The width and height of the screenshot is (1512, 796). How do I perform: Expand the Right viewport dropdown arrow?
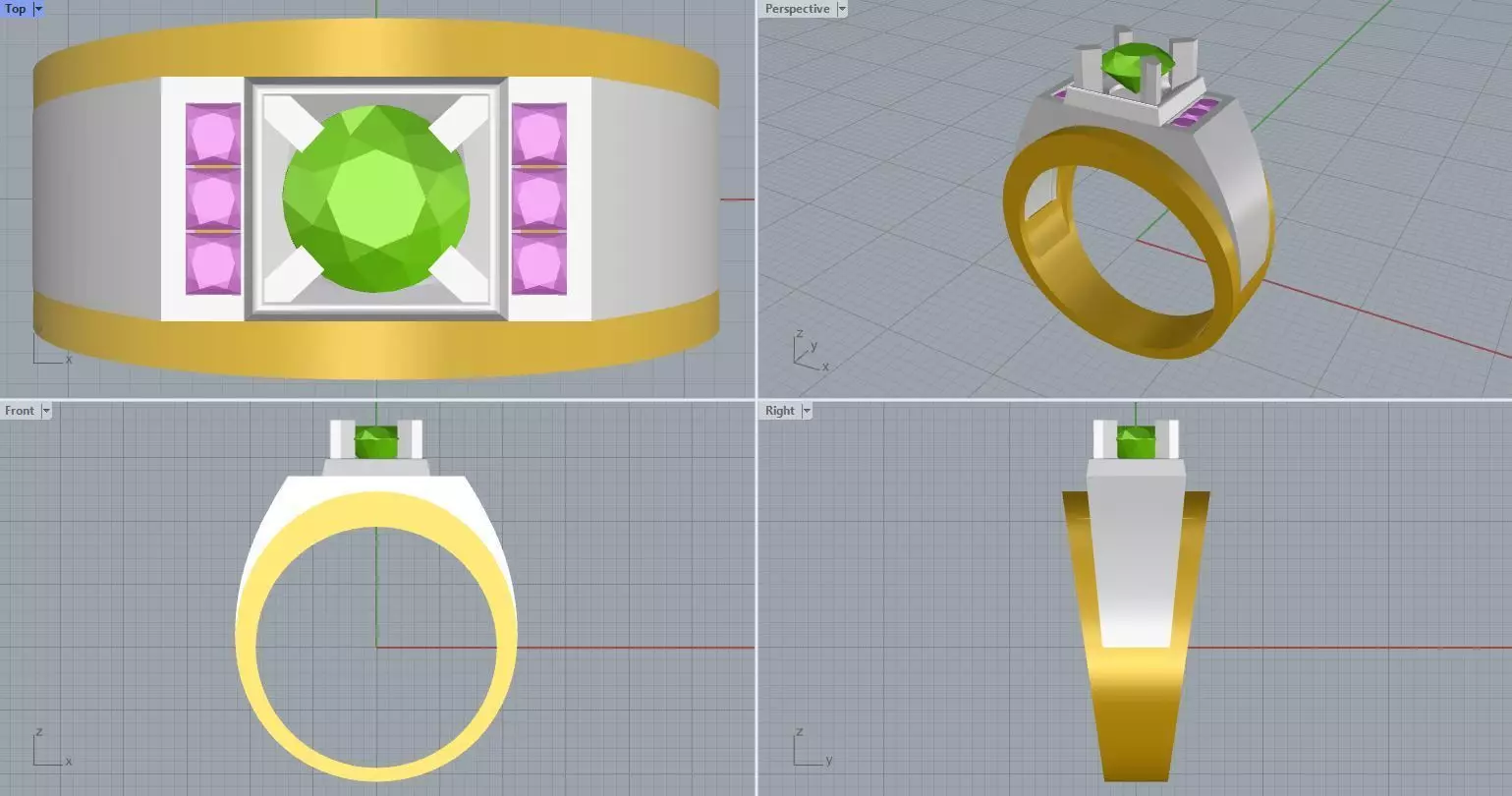[807, 411]
